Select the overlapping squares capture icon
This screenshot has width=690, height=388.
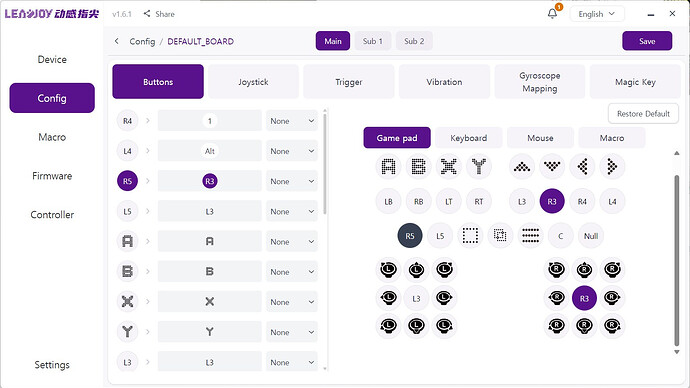[500, 236]
